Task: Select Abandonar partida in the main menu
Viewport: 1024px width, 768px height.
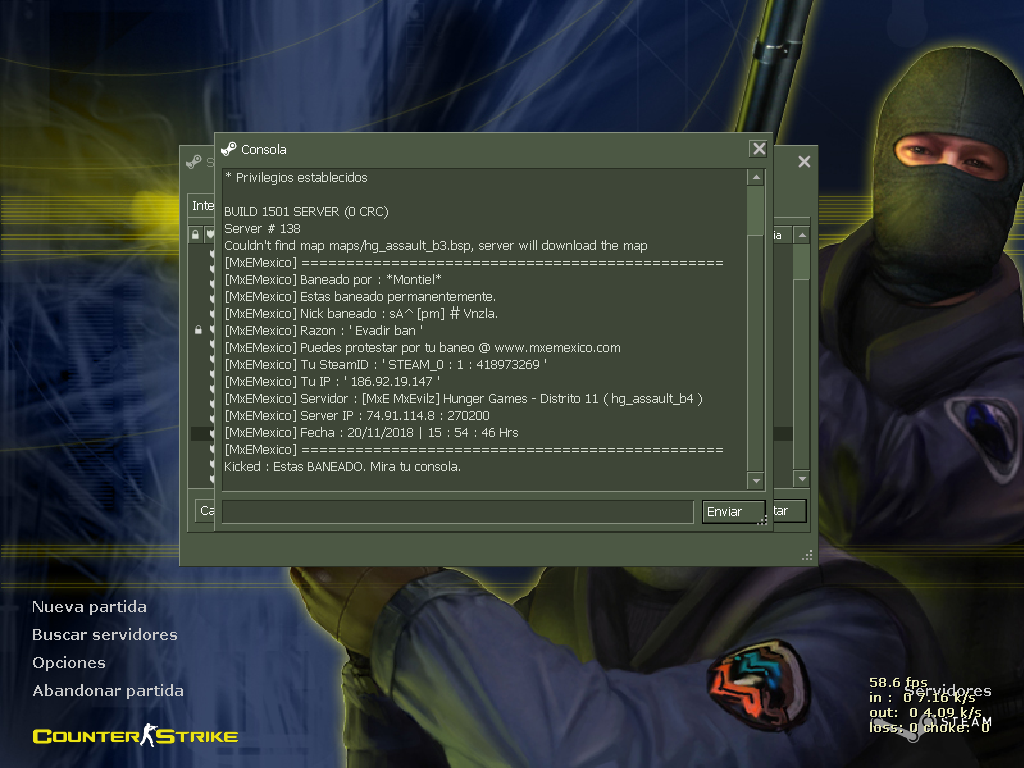Action: (108, 691)
